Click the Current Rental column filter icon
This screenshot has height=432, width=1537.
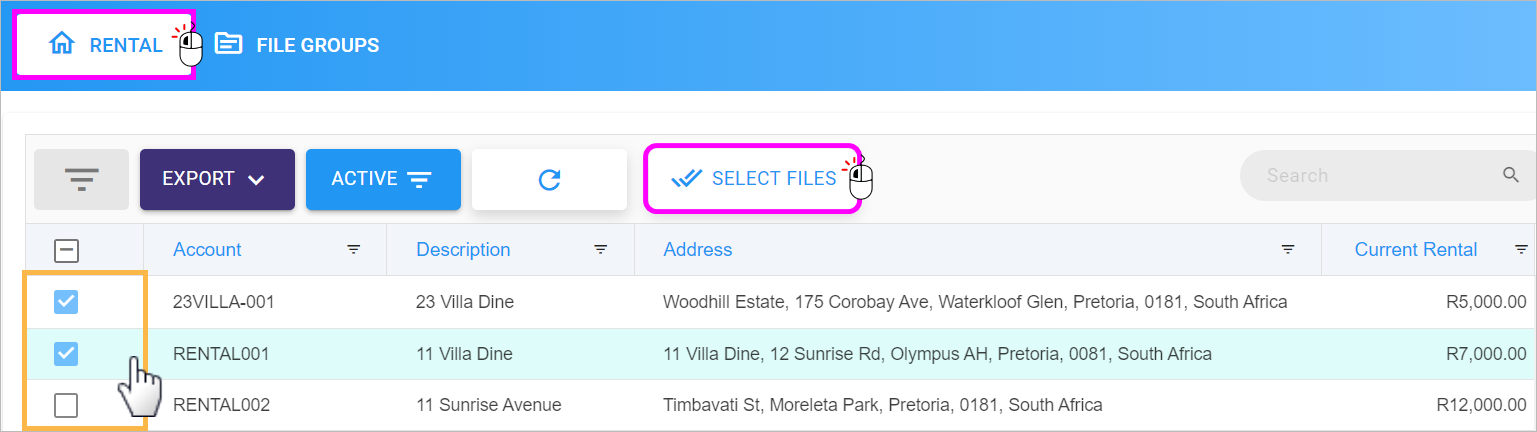click(x=1521, y=250)
